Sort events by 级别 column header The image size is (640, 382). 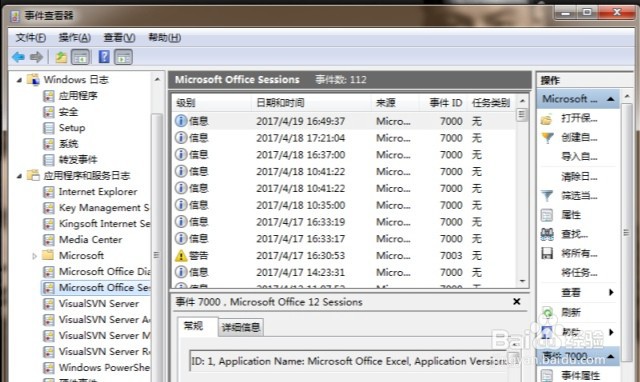tap(211, 102)
